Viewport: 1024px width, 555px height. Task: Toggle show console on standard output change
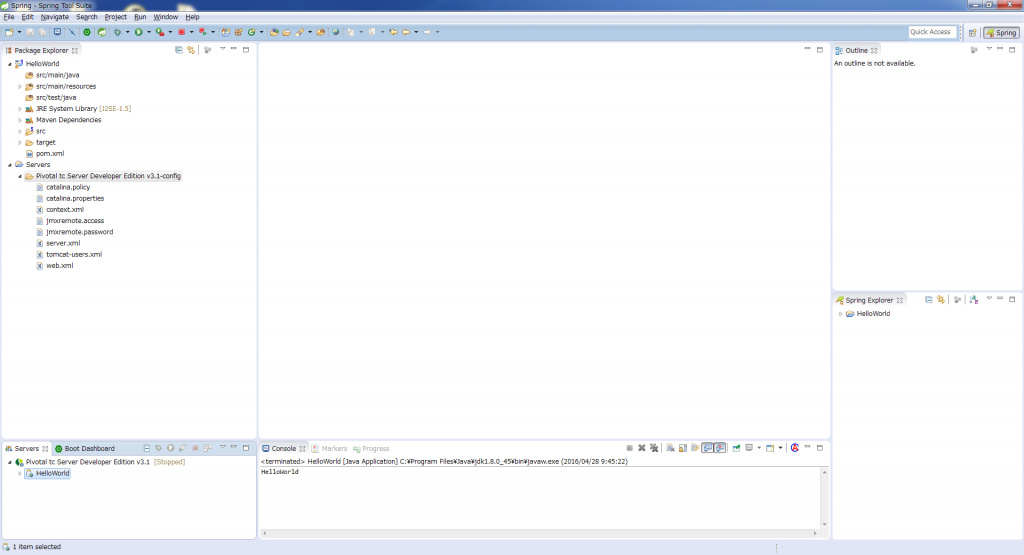(x=708, y=448)
